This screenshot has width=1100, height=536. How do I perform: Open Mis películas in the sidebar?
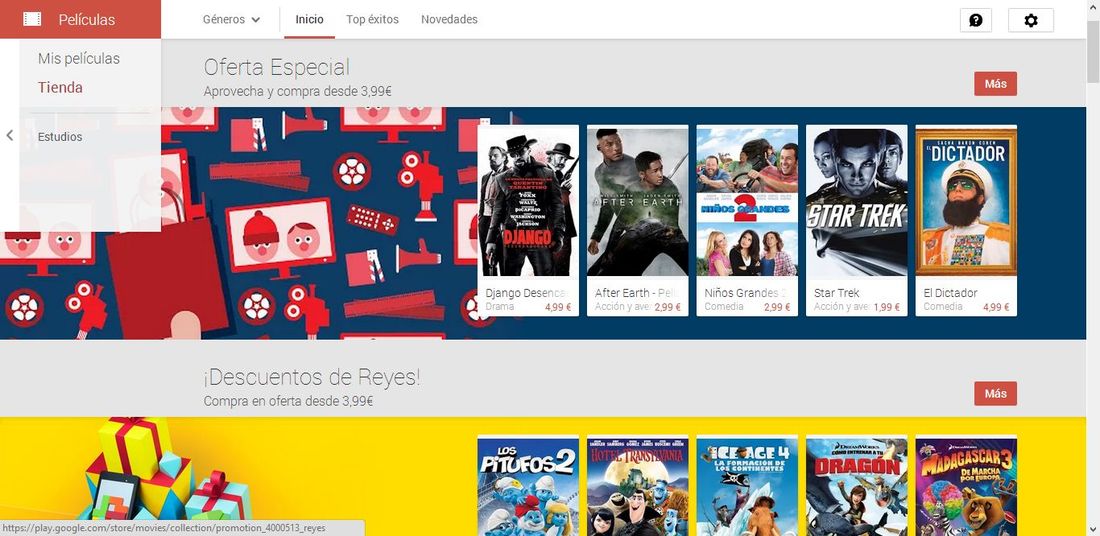coord(79,58)
